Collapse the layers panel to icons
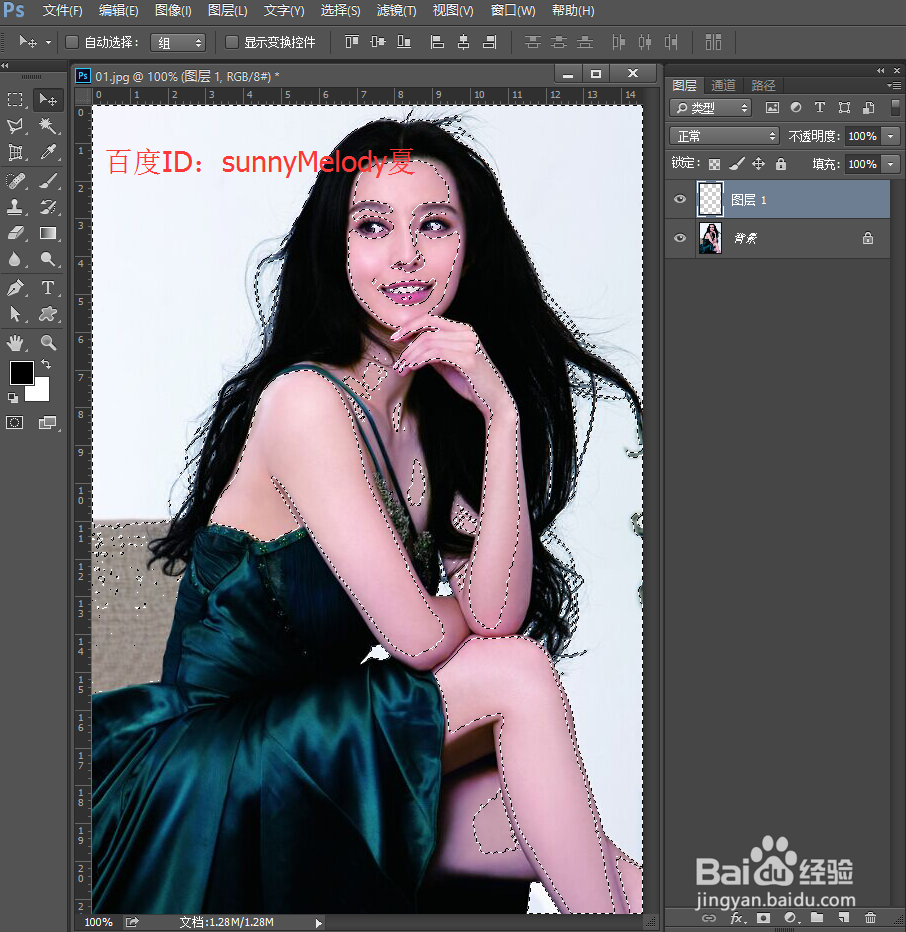906x932 pixels. (880, 70)
